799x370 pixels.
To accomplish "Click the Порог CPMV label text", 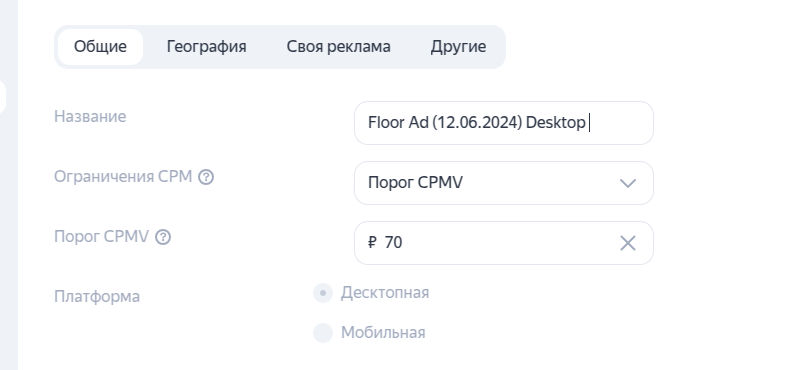I will 101,236.
